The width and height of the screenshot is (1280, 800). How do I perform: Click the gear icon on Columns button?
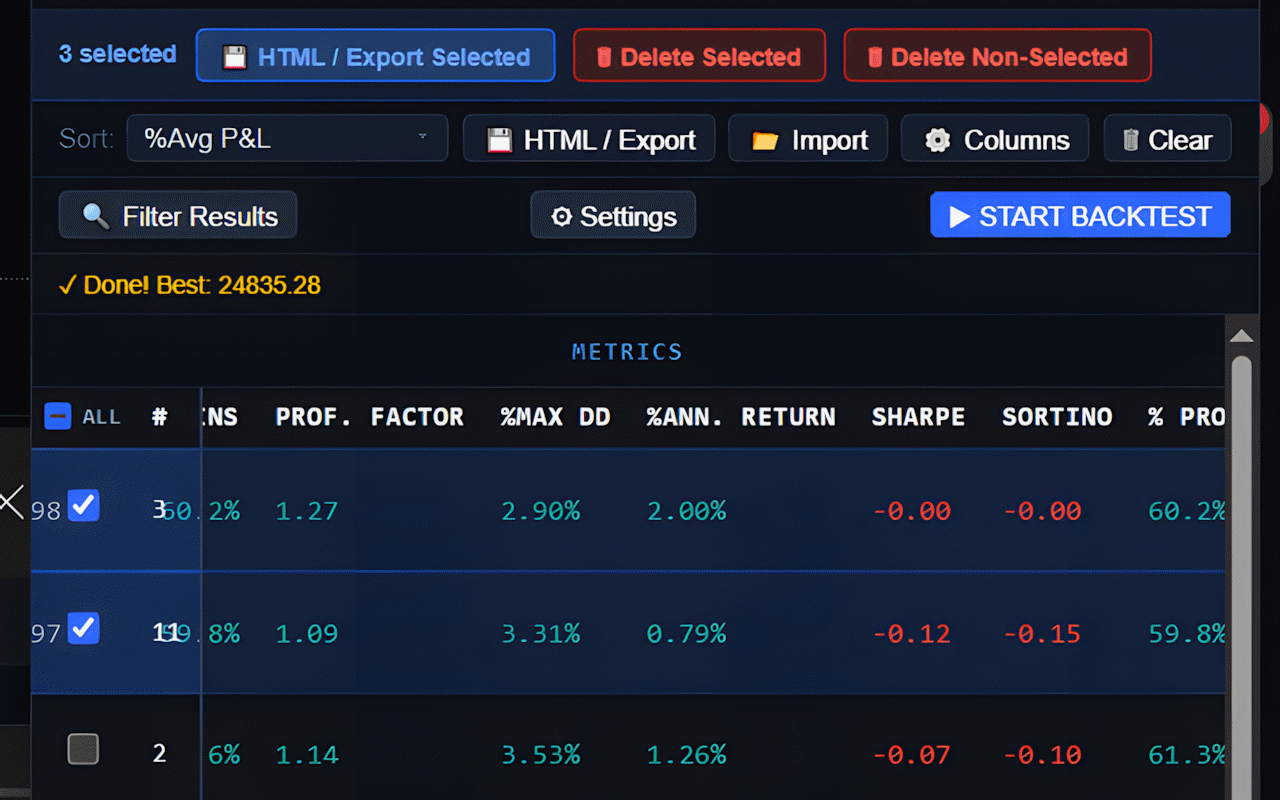coord(937,140)
